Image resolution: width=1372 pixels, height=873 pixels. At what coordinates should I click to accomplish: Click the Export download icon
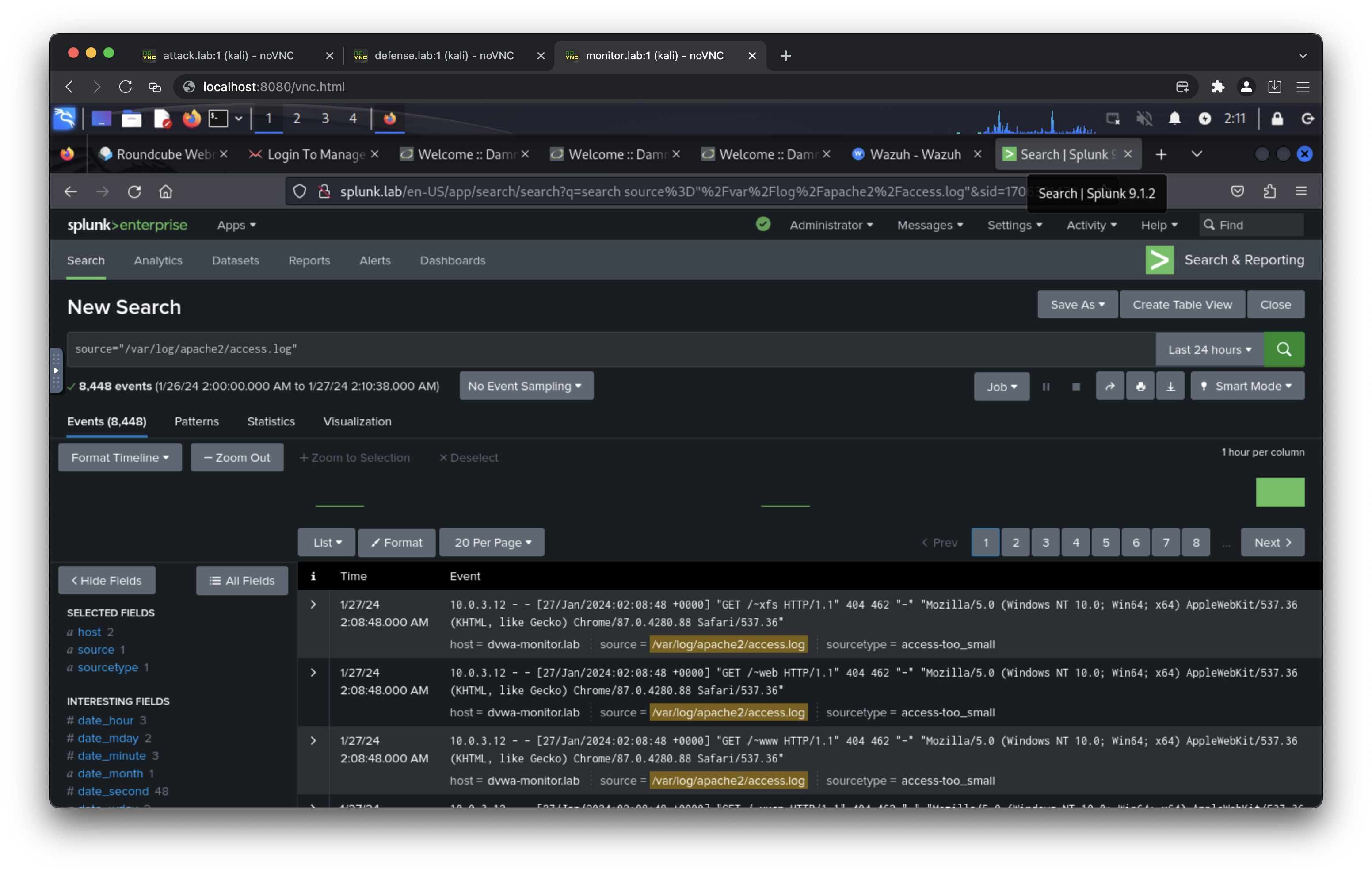[1170, 386]
